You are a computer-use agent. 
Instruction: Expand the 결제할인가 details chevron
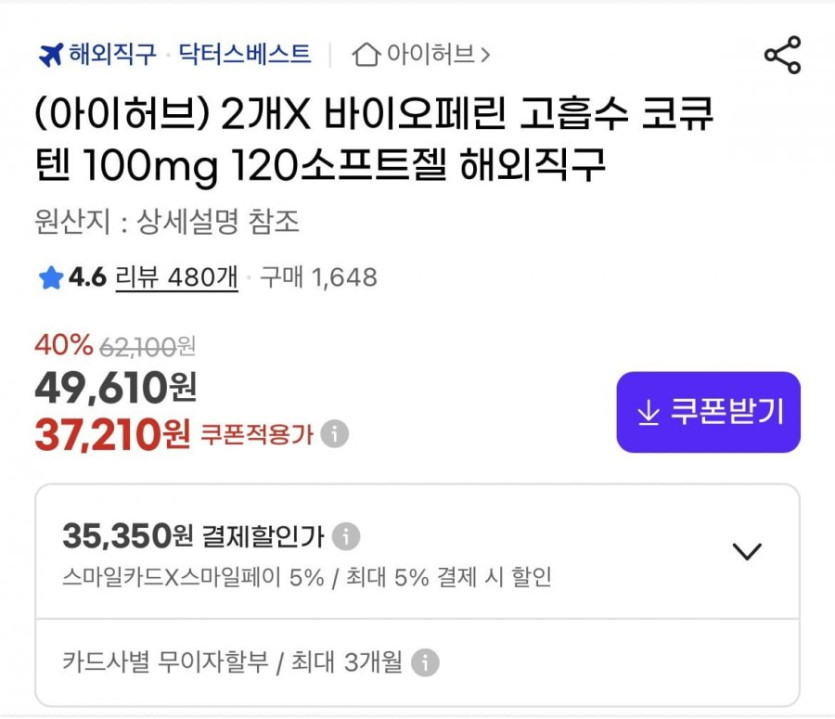coord(746,551)
